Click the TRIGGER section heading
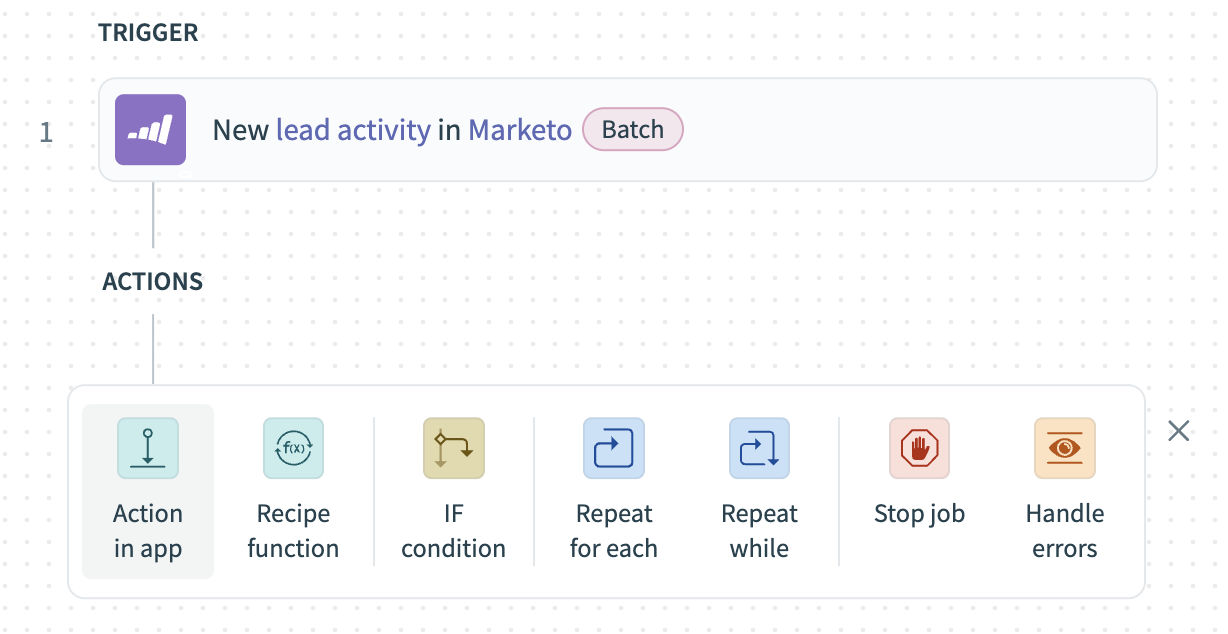Viewport: 1228px width, 634px height. (x=148, y=32)
